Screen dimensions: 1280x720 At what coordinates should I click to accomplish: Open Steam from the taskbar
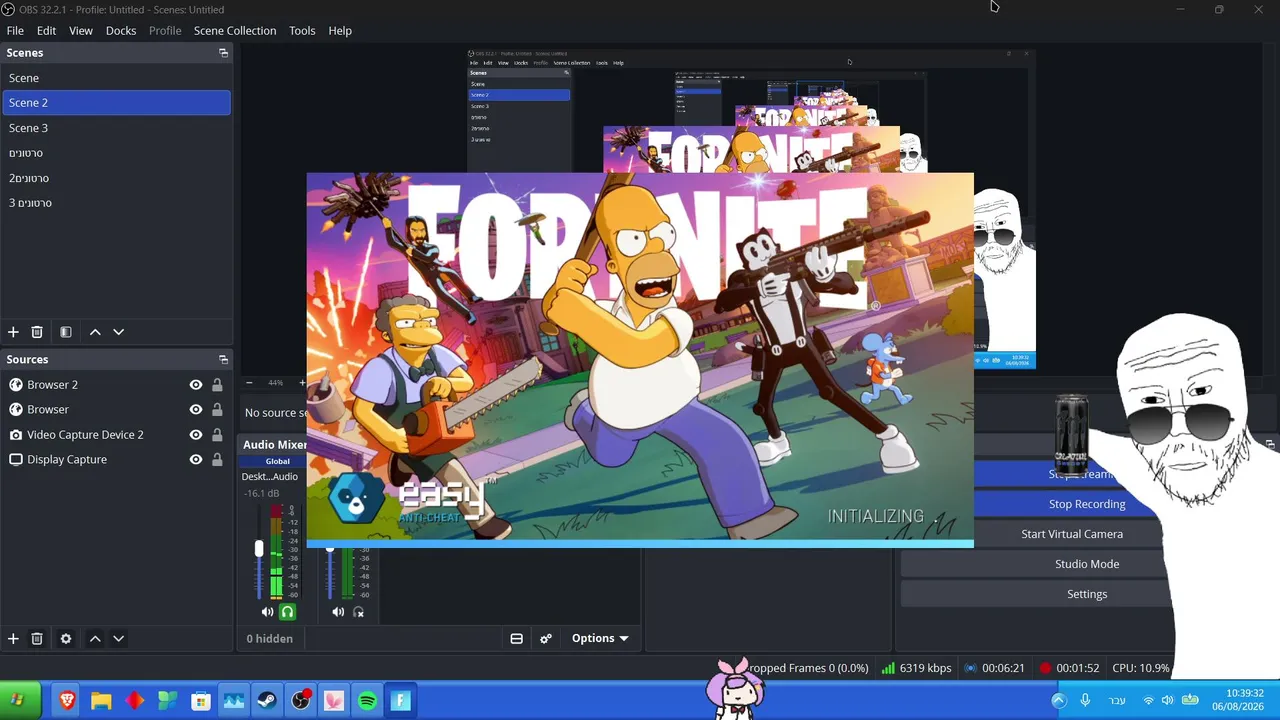(267, 701)
